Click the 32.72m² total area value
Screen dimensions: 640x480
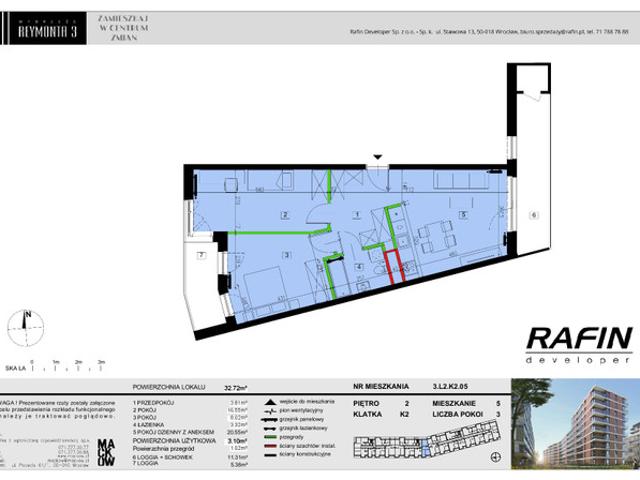pos(236,388)
